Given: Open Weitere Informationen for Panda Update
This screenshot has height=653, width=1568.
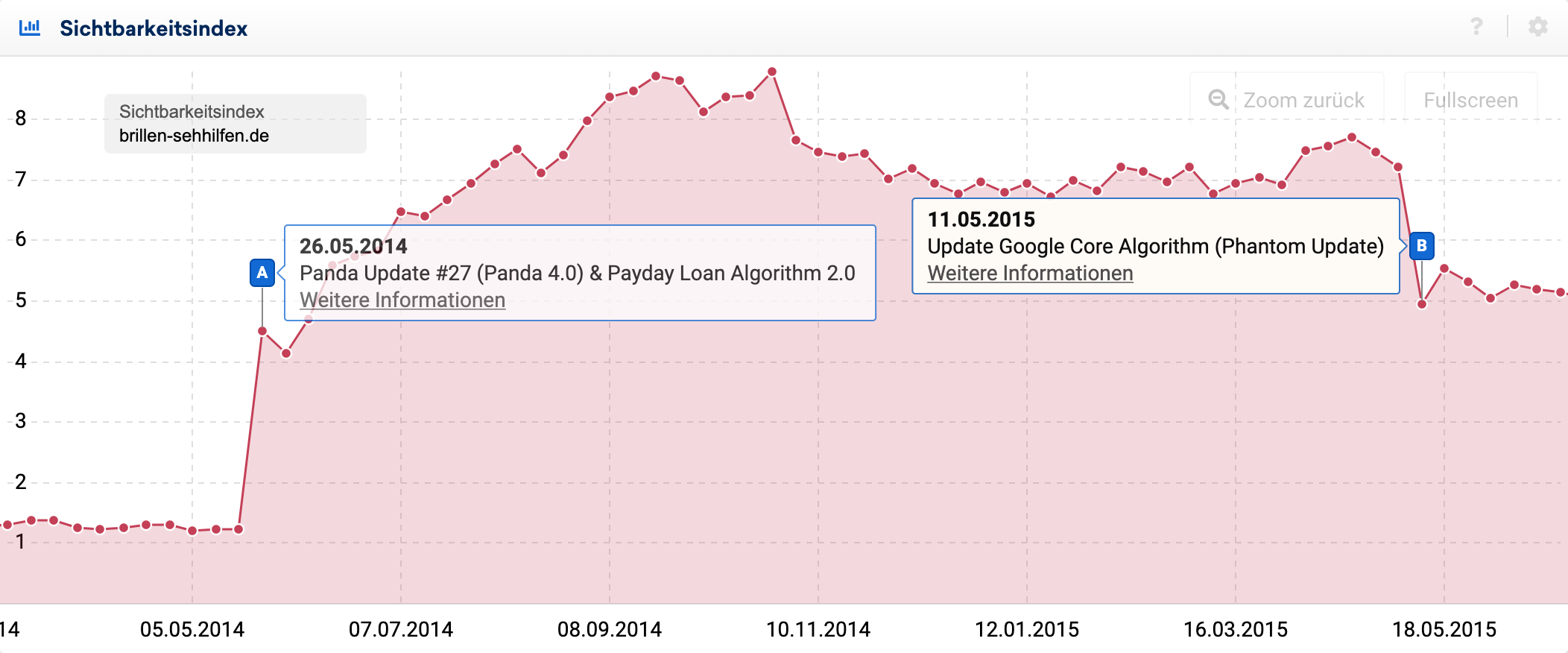Looking at the screenshot, I should point(402,300).
